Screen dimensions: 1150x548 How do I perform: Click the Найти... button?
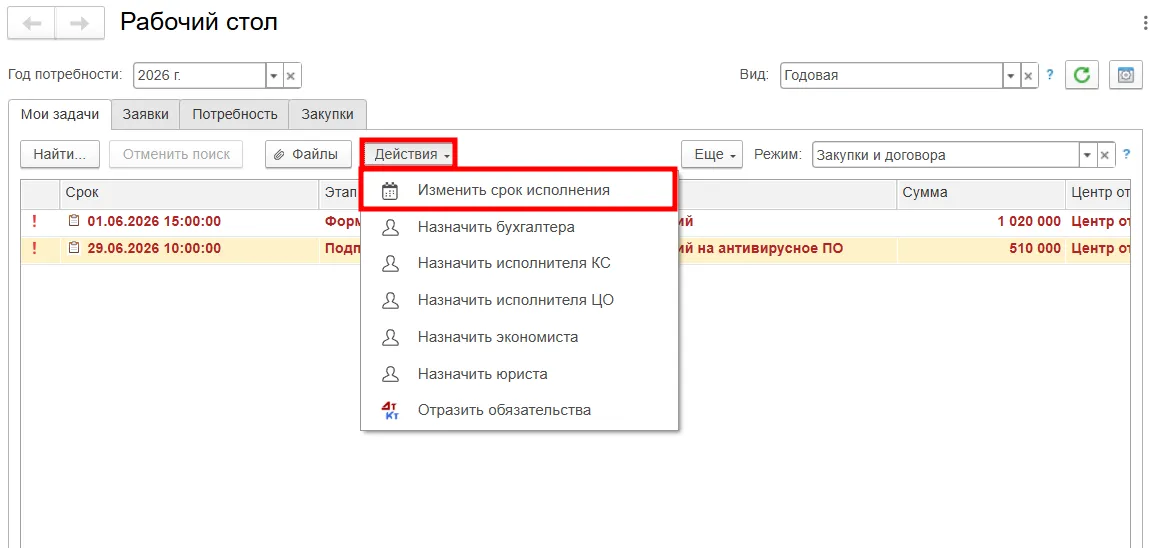coord(60,155)
